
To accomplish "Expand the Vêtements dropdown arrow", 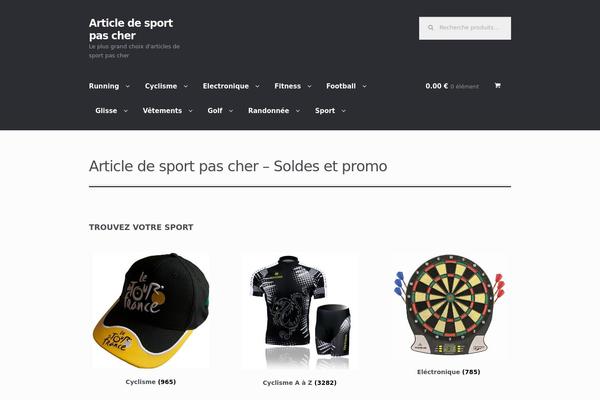I will click(190, 111).
